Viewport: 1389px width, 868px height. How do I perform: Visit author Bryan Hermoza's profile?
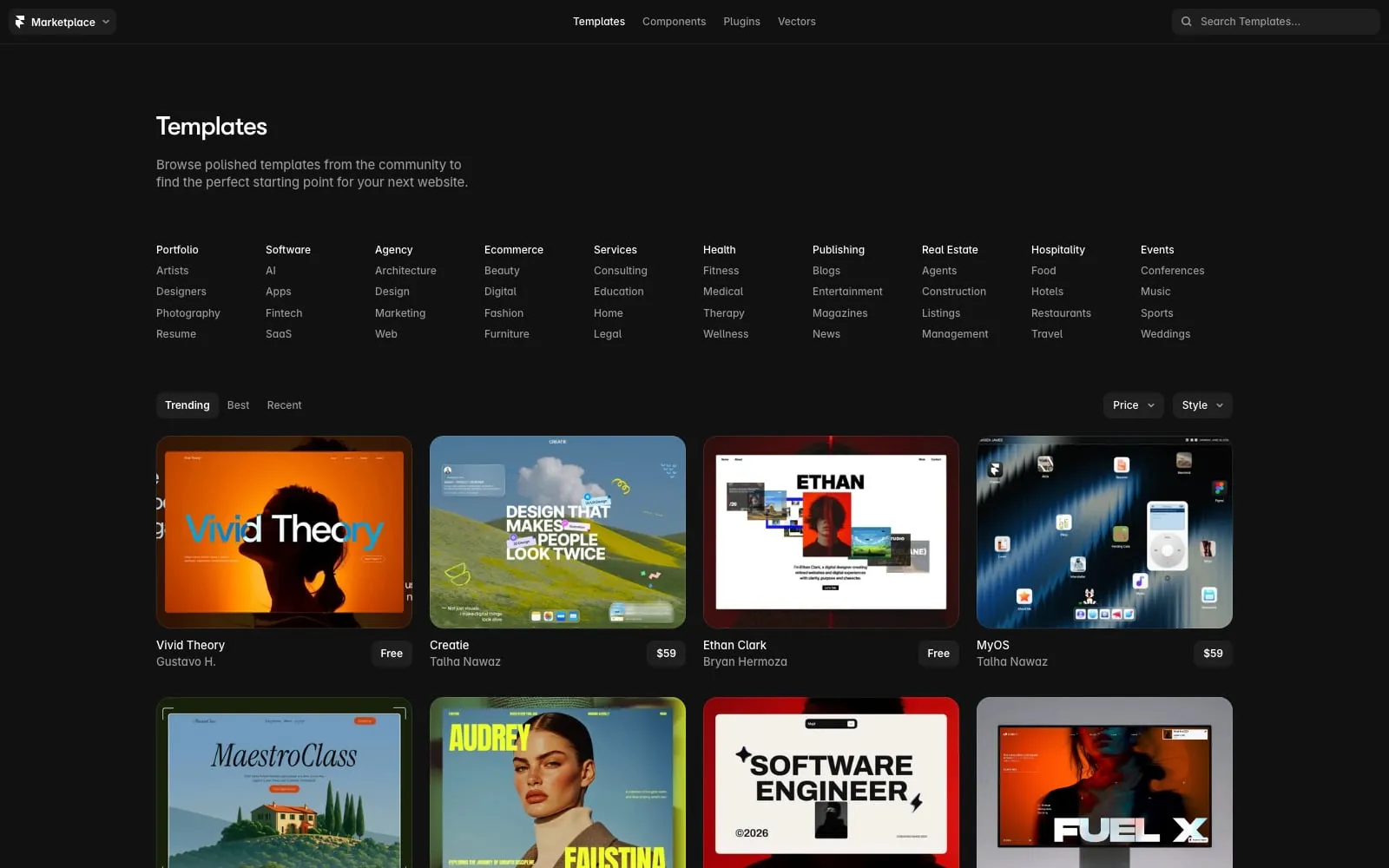tap(745, 661)
